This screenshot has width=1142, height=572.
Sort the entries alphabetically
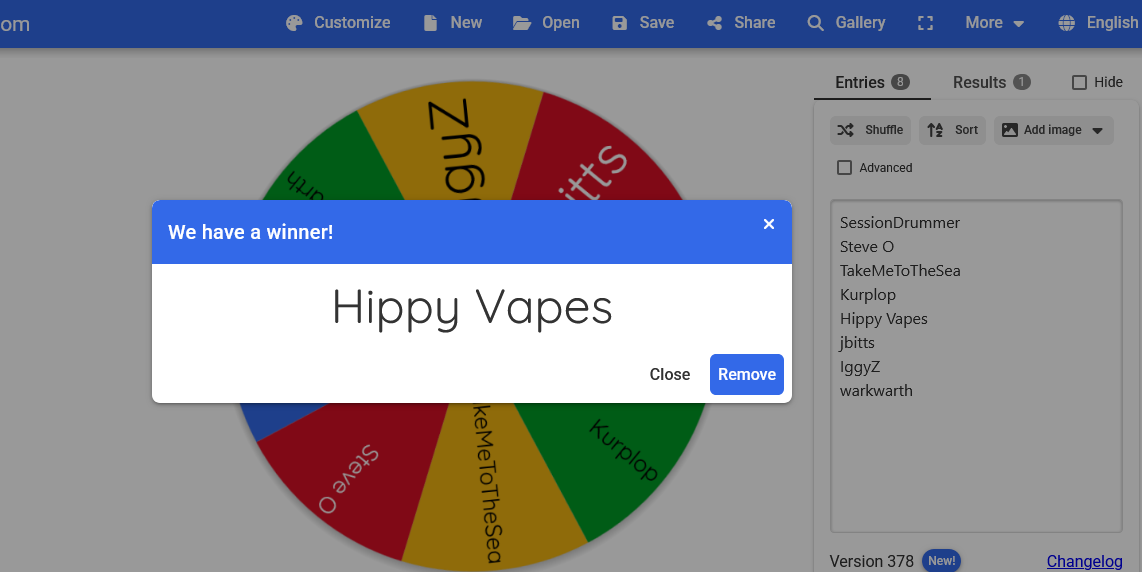click(x=953, y=130)
